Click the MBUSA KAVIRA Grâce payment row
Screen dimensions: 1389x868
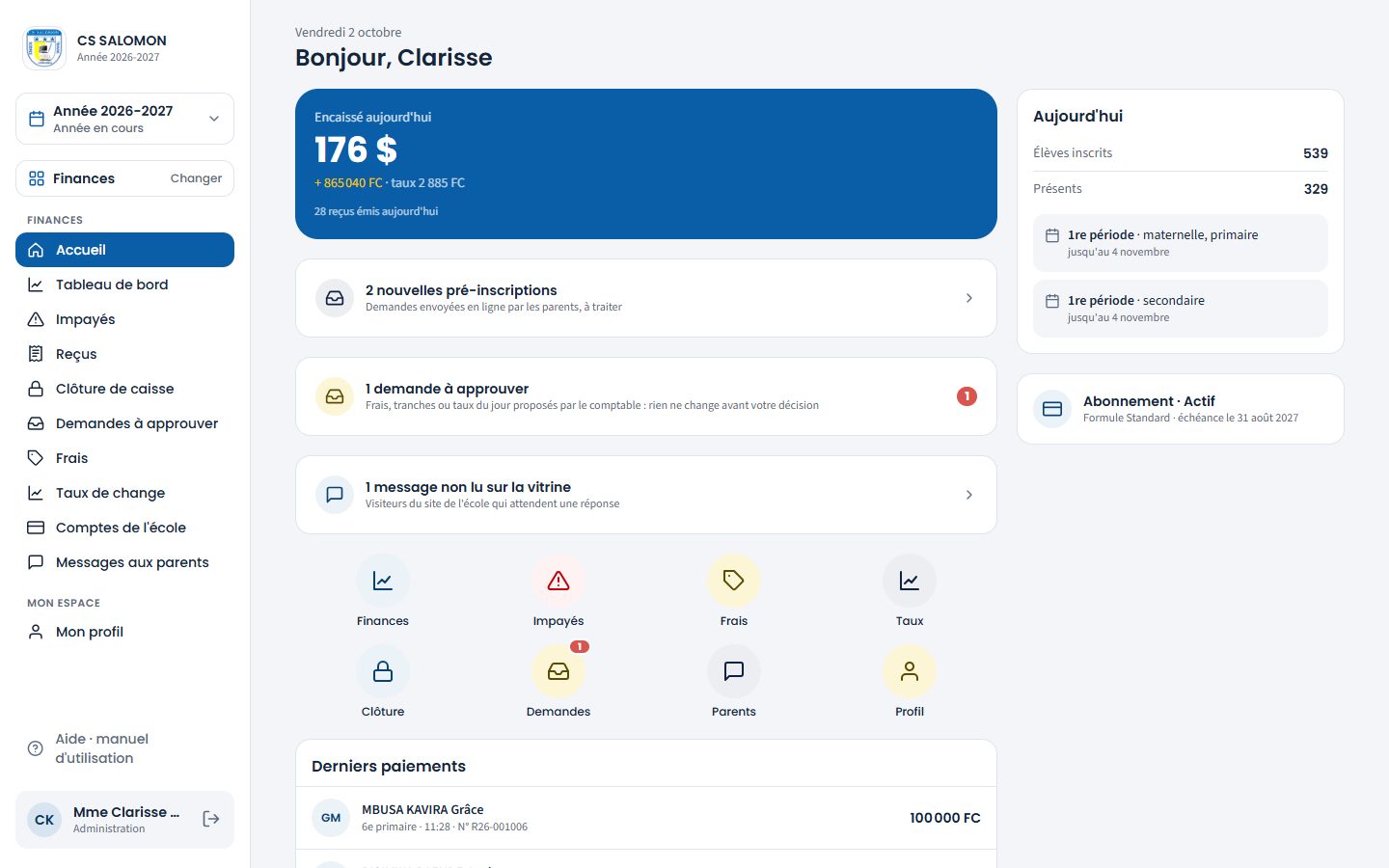pyautogui.click(x=646, y=818)
